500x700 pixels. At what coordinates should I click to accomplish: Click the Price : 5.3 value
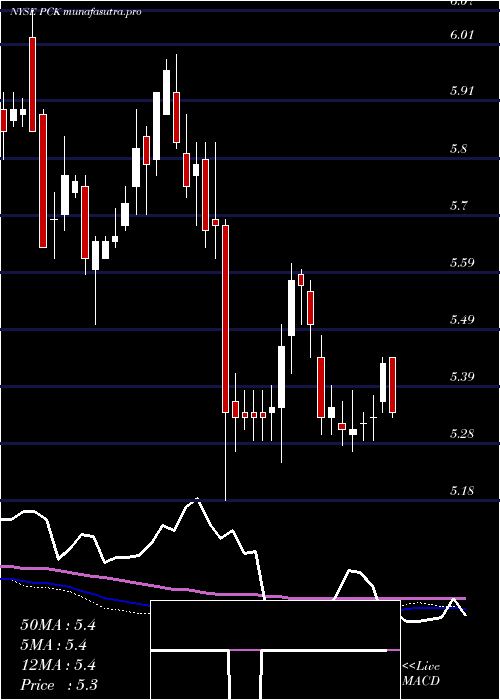[59, 685]
